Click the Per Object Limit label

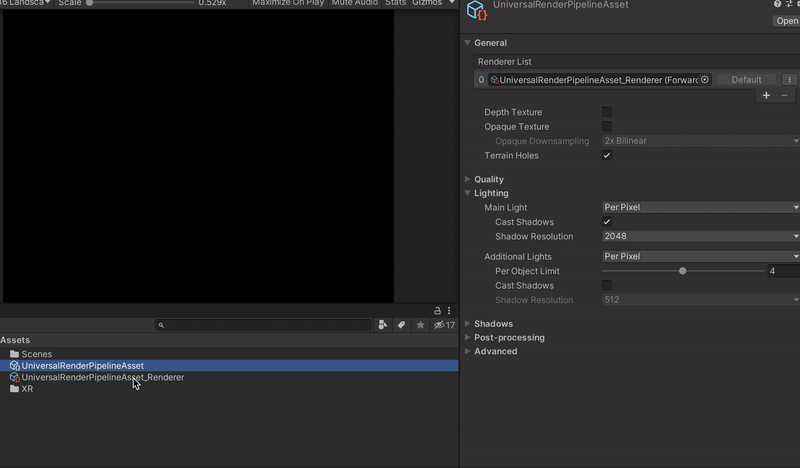[x=527, y=271]
